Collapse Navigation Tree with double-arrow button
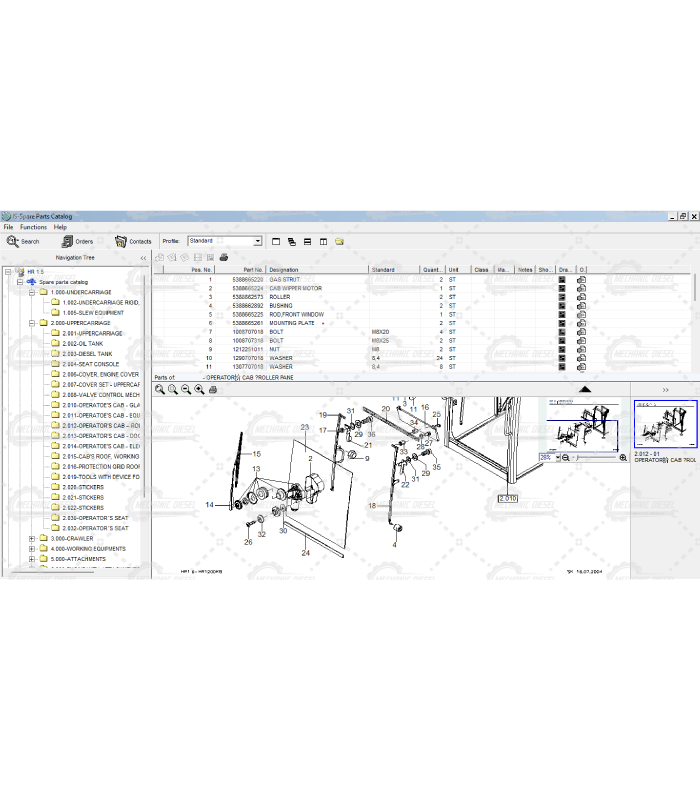The height and width of the screenshot is (800, 700). (x=143, y=258)
